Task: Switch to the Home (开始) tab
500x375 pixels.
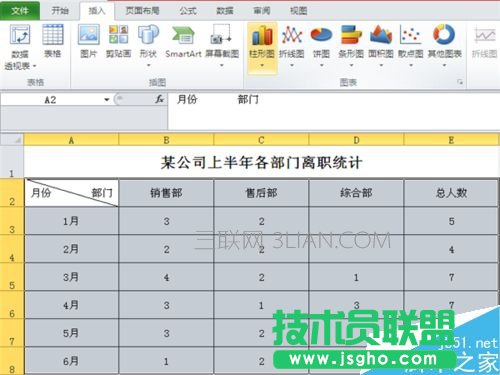Action: [60, 11]
